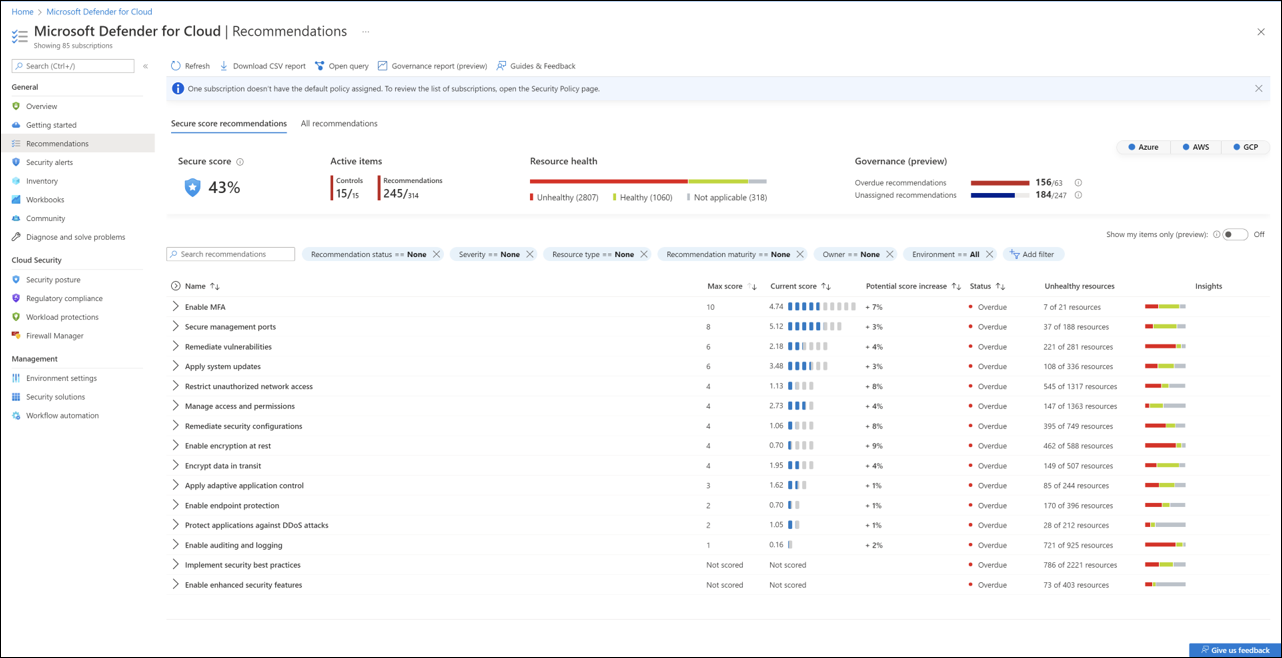
Task: Click the Search recommendations field
Action: click(230, 254)
